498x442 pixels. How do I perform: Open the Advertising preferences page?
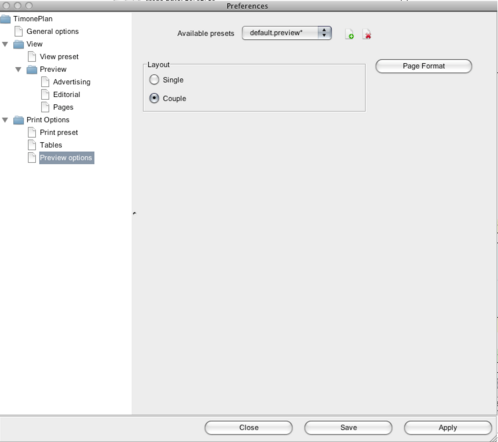(x=72, y=82)
